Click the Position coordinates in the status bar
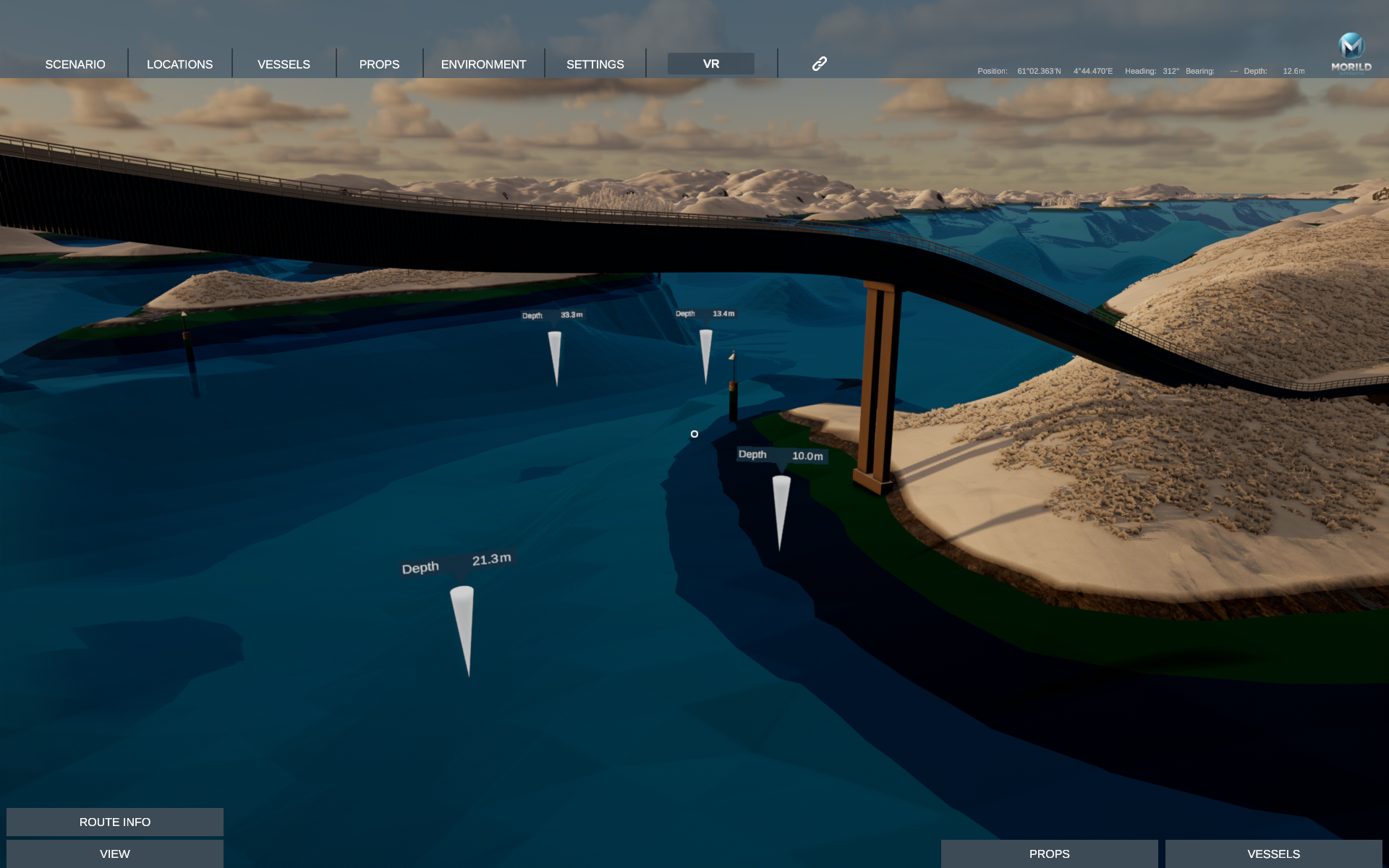This screenshot has height=868, width=1389. pyautogui.click(x=1063, y=71)
